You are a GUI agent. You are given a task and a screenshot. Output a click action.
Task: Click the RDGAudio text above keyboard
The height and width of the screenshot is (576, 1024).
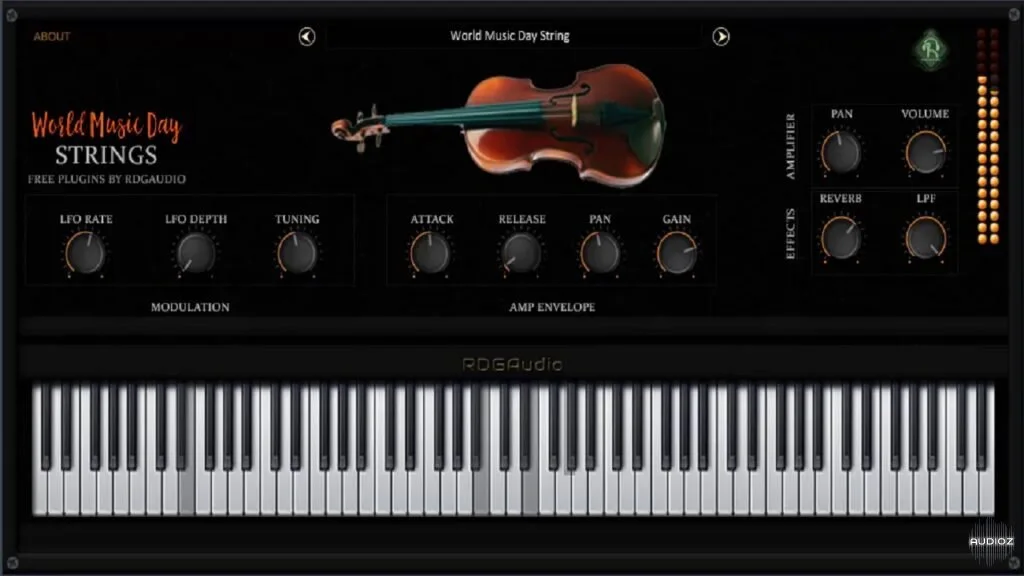click(512, 364)
